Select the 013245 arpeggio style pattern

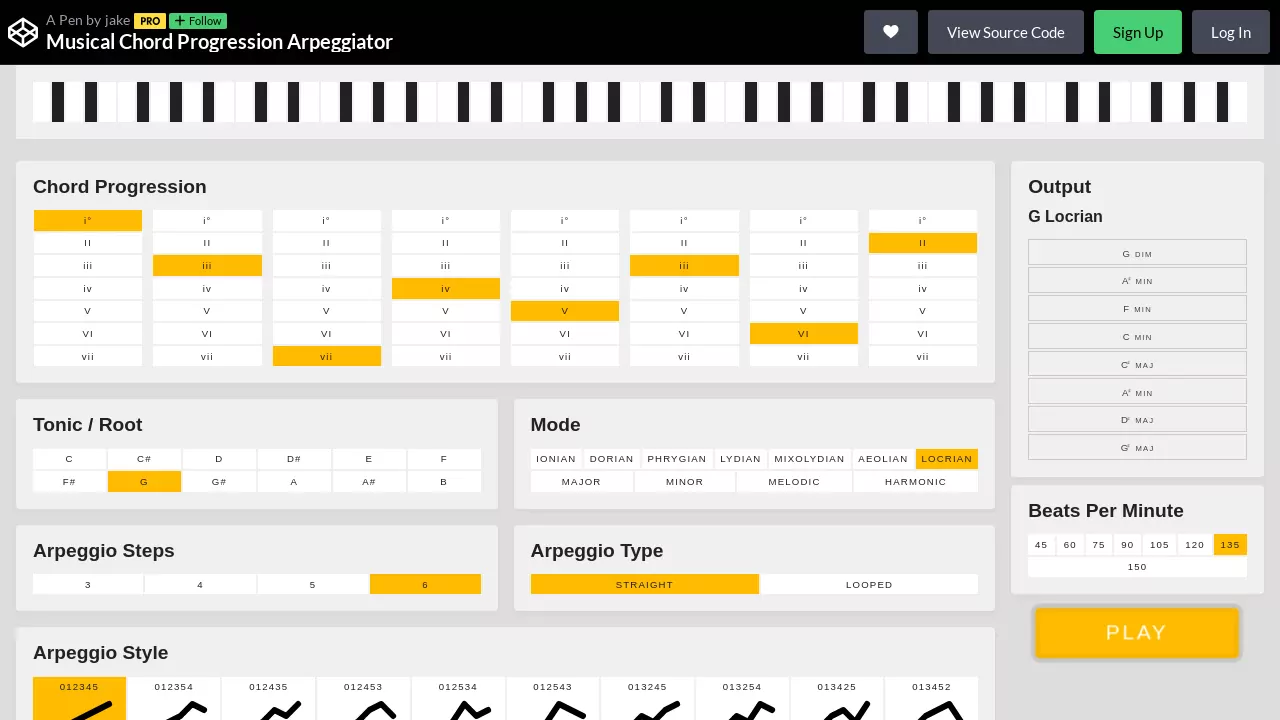(647, 699)
